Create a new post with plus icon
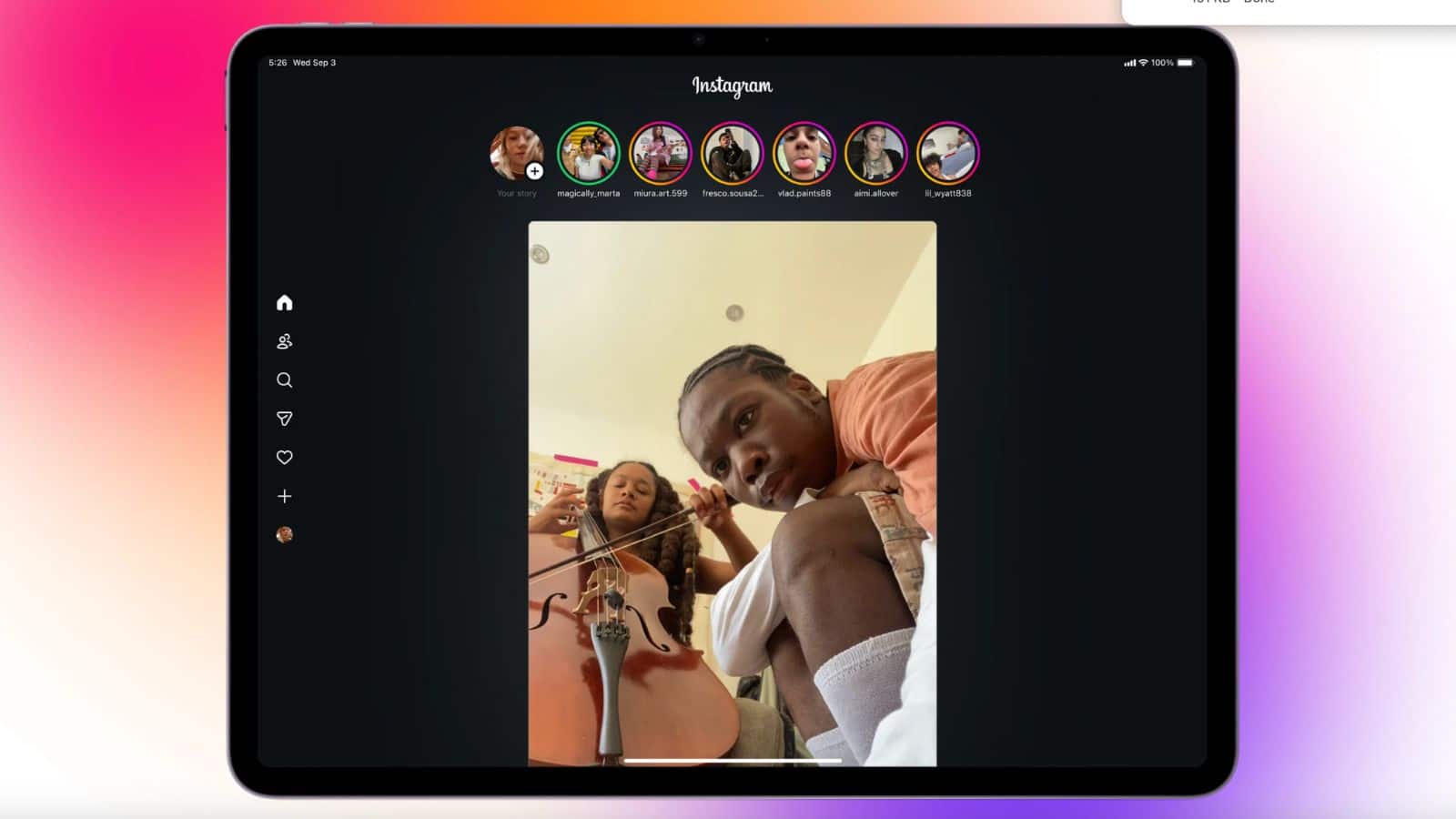Viewport: 1456px width, 819px height. click(x=284, y=496)
